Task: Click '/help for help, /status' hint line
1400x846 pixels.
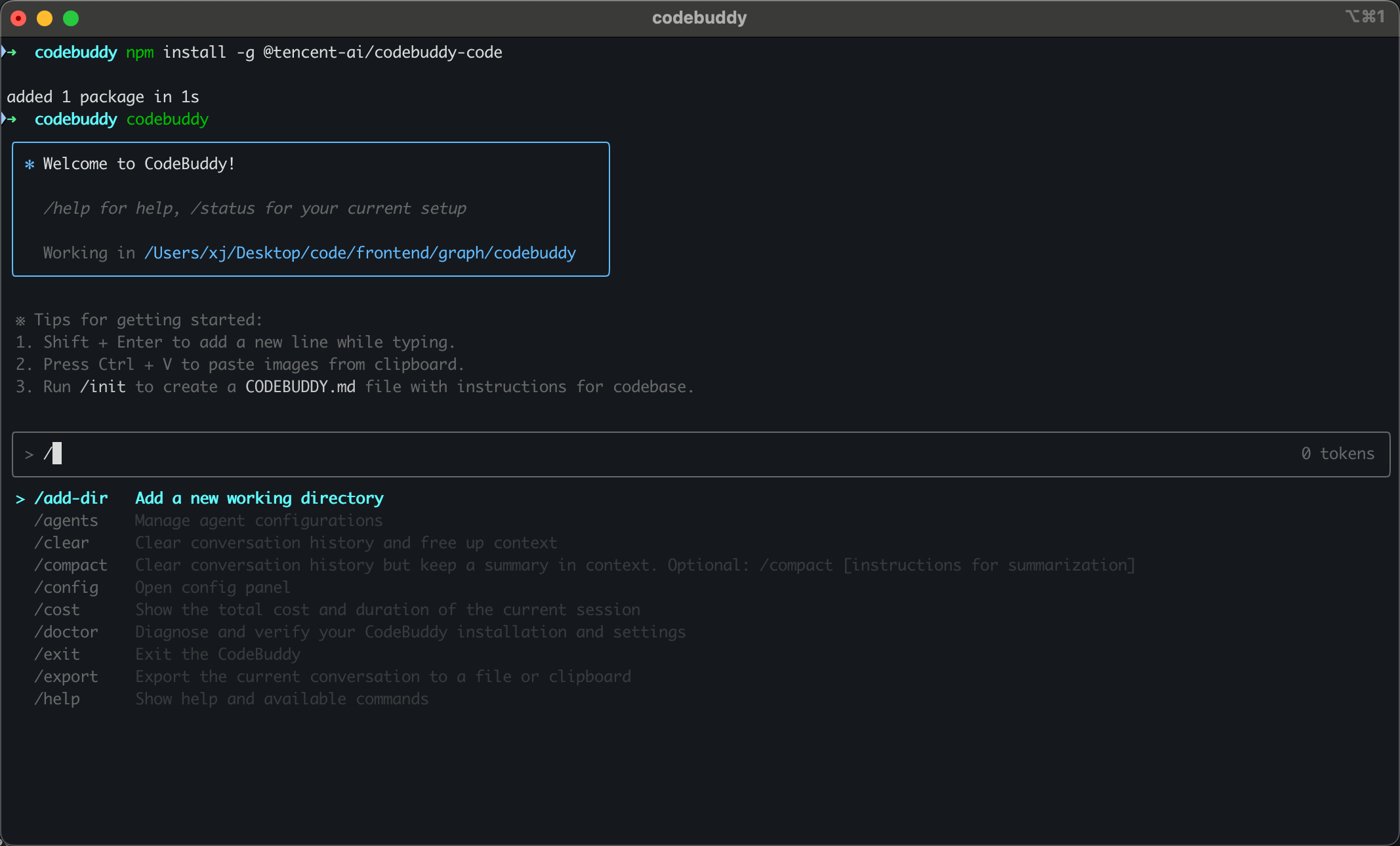Action: (x=255, y=209)
